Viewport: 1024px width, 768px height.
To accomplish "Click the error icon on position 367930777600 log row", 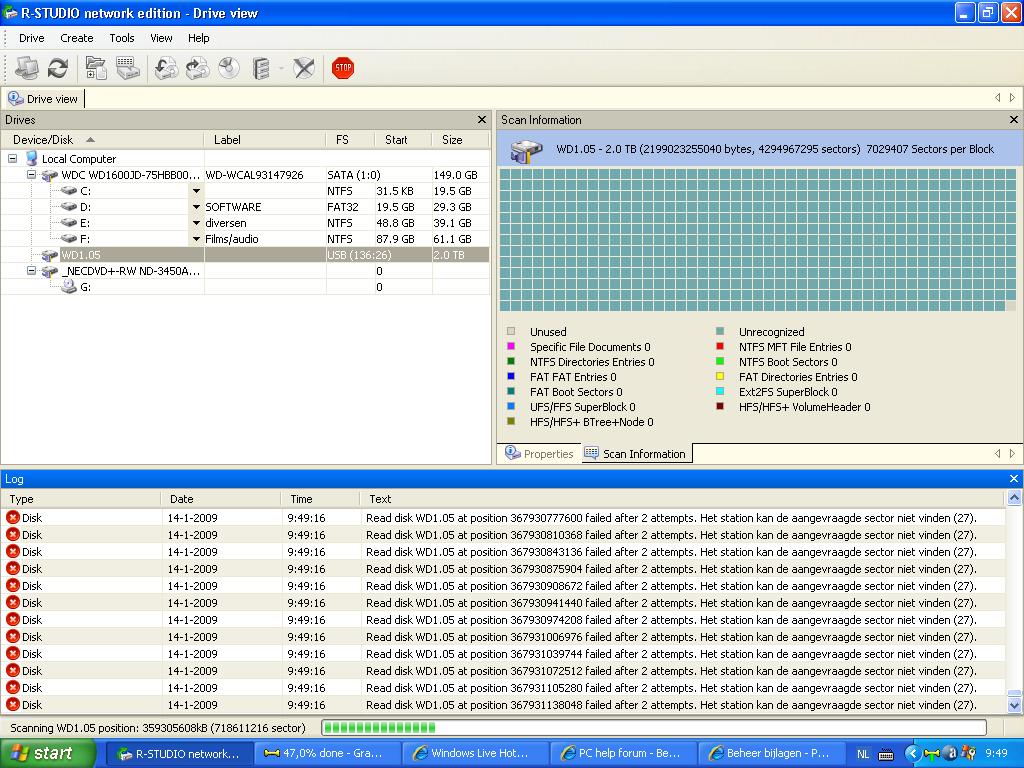I will (12, 518).
